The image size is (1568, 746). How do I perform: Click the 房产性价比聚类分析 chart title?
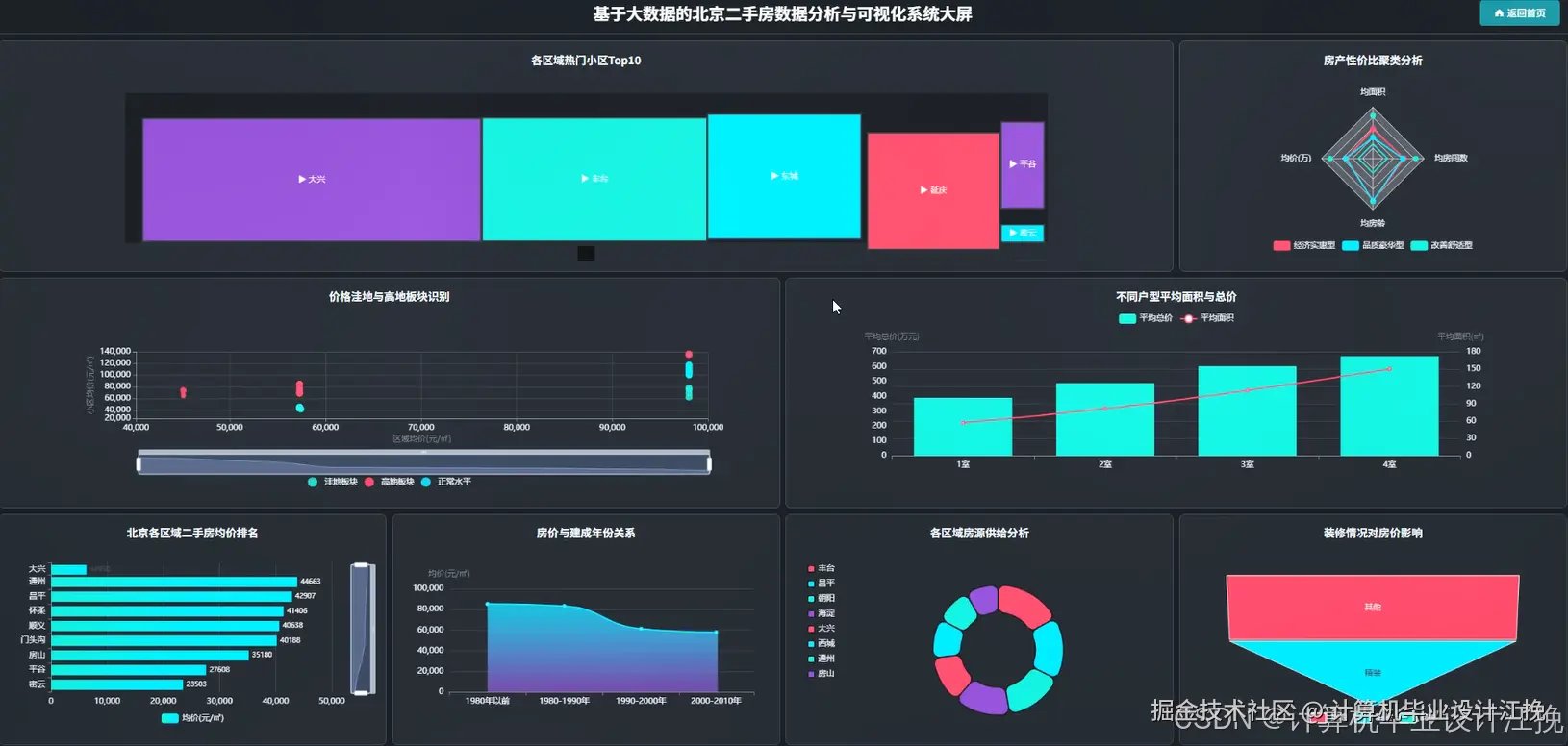(x=1373, y=61)
